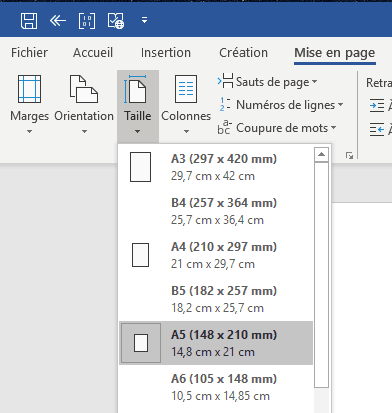Viewport: 392px width, 413px height.
Task: Click the Orientation icon
Action: [84, 89]
